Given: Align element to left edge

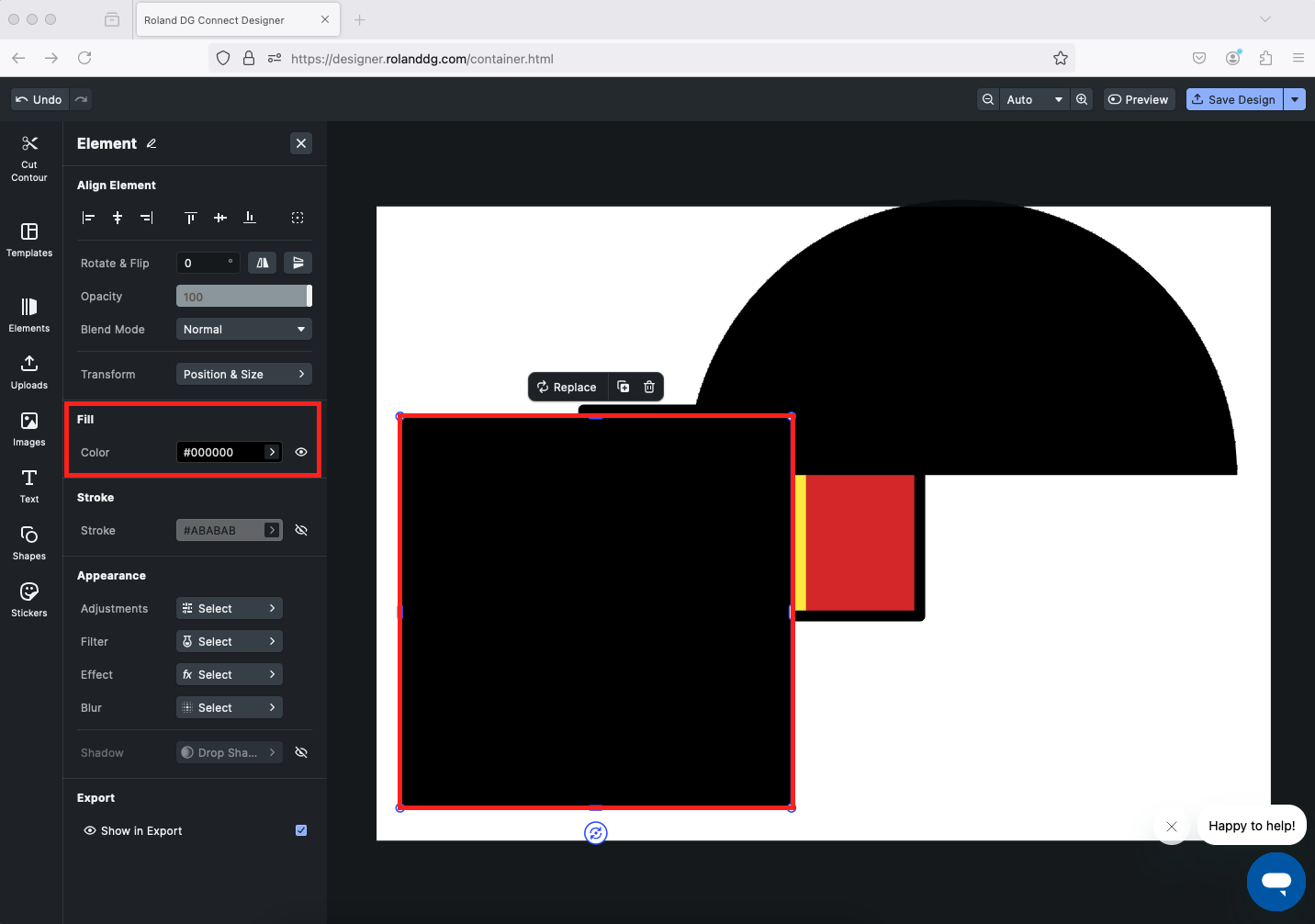Looking at the screenshot, I should (88, 218).
